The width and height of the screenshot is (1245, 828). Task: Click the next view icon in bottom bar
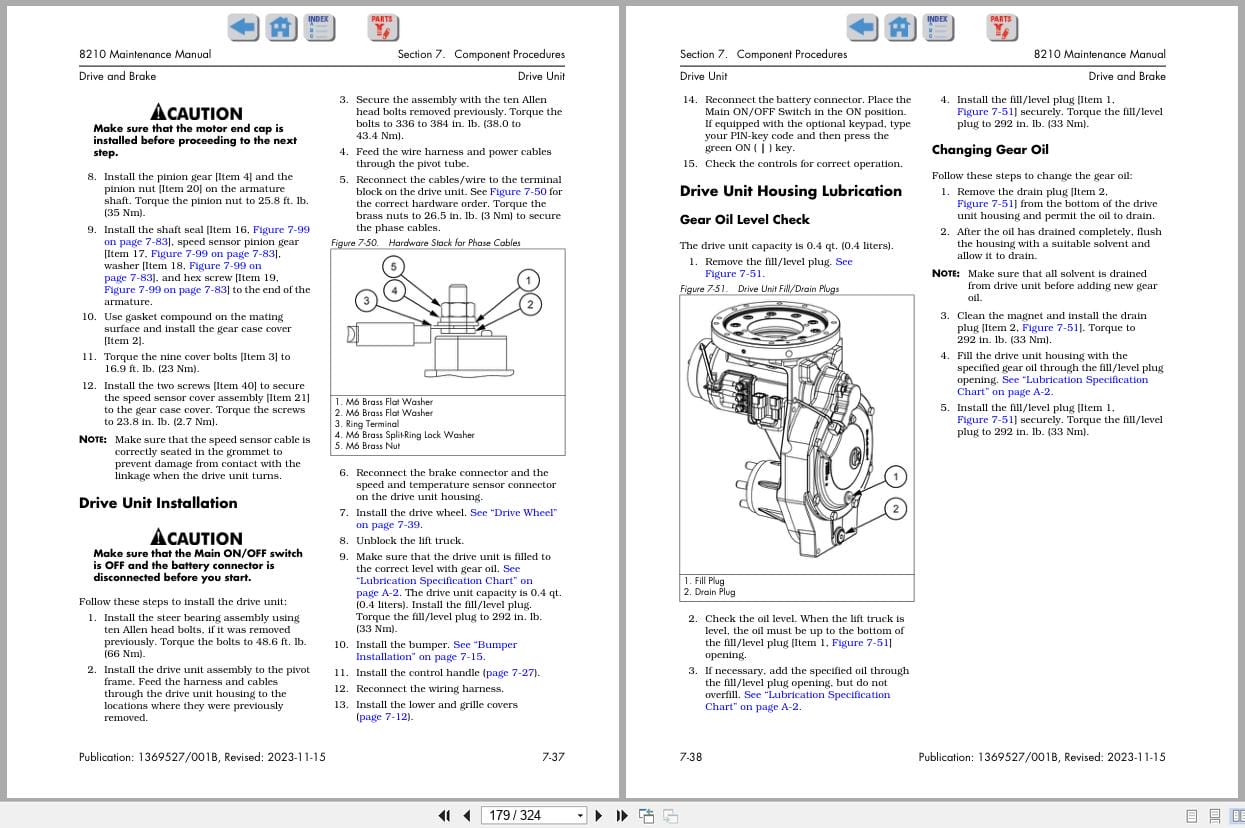point(670,815)
